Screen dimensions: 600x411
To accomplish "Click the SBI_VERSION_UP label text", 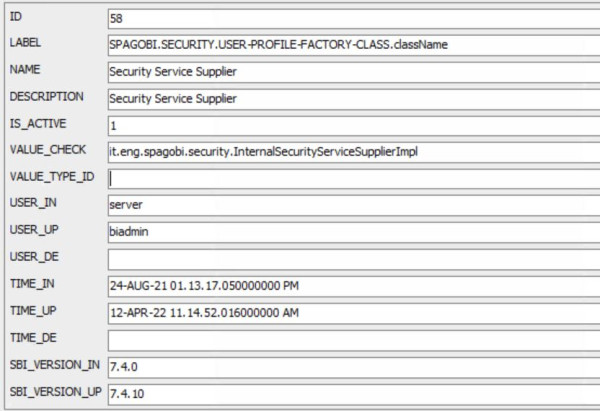I will (x=55, y=392).
